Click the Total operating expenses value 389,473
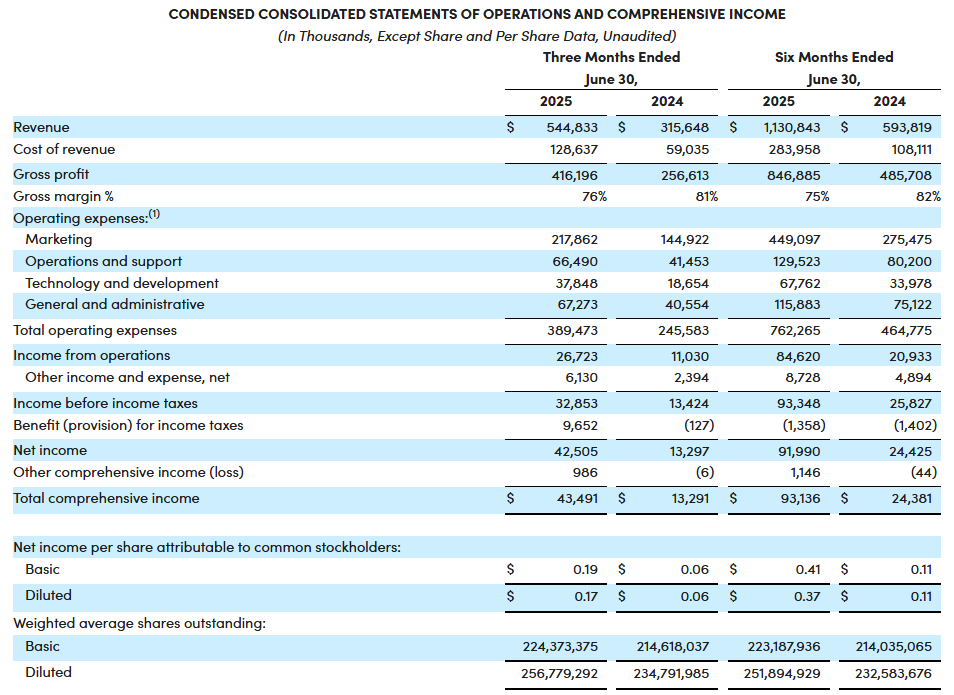Viewport: 954px width, 695px height. pyautogui.click(x=572, y=330)
